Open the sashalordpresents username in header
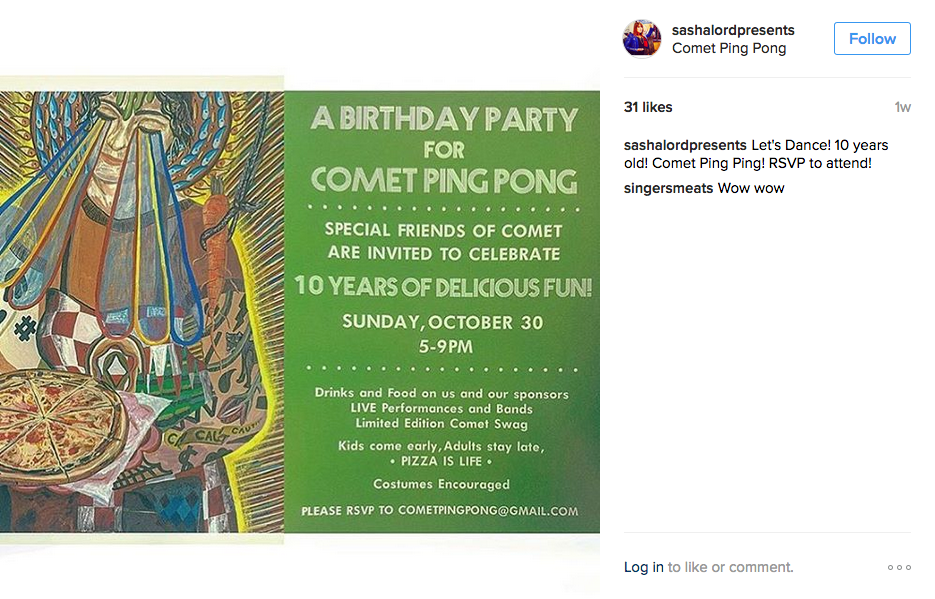The width and height of the screenshot is (935, 599). [733, 30]
